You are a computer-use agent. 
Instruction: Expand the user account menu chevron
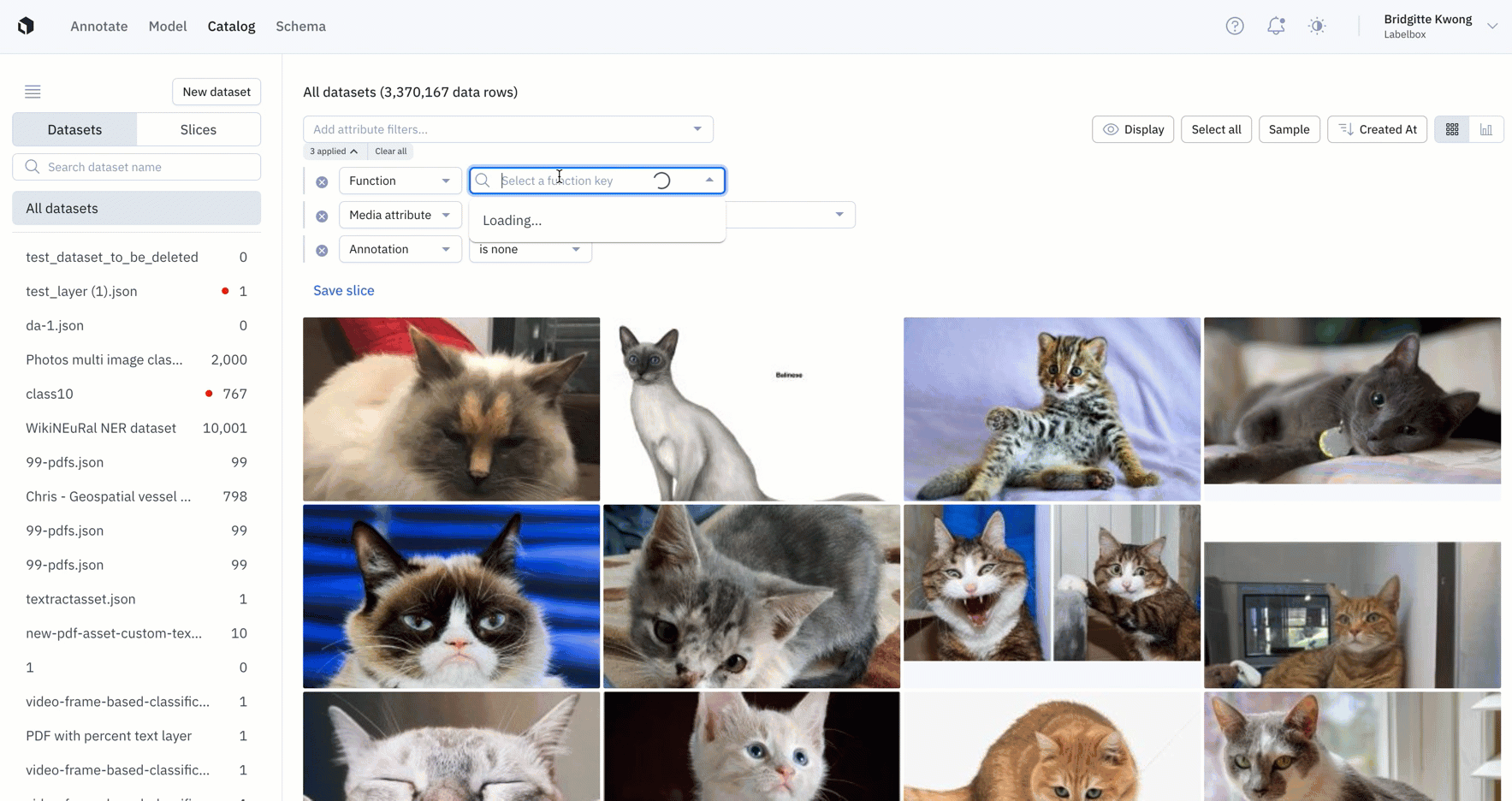[1492, 26]
